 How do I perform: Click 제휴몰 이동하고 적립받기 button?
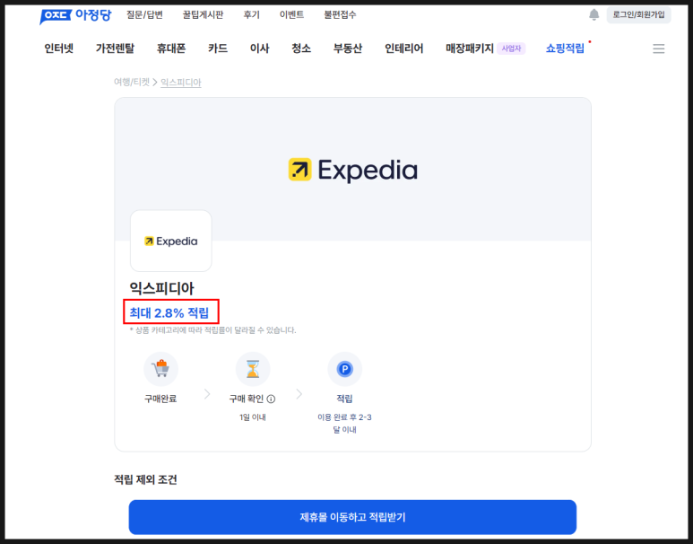pos(353,517)
